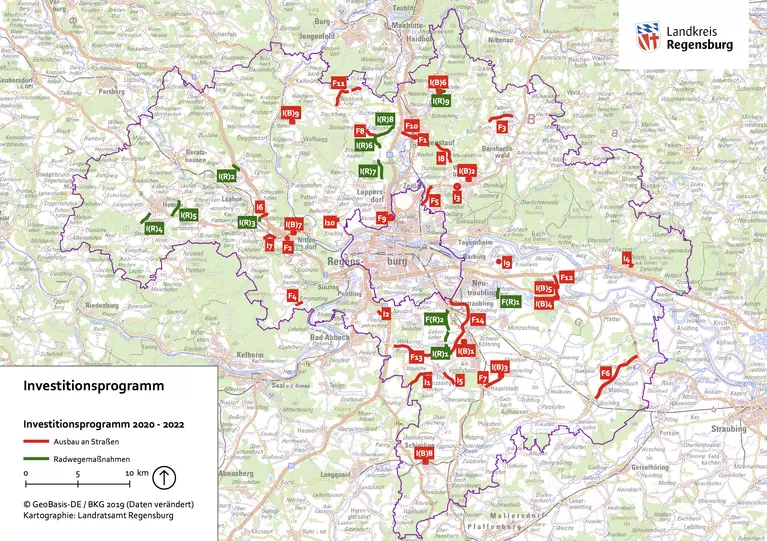Select the red F3 marker
Viewport: 767px width, 541px height.
point(501,128)
